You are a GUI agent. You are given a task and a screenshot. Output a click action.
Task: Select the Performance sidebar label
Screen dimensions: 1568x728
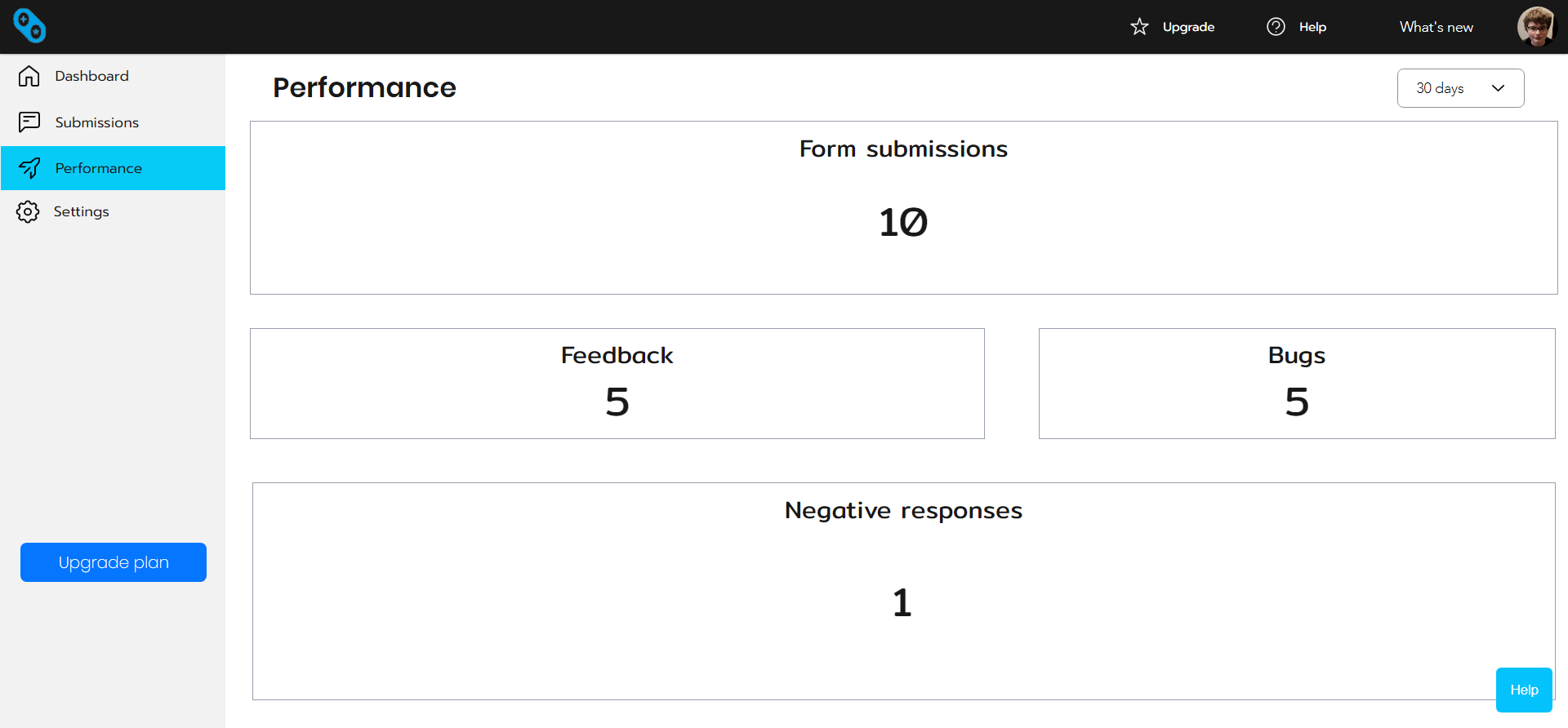(x=98, y=168)
